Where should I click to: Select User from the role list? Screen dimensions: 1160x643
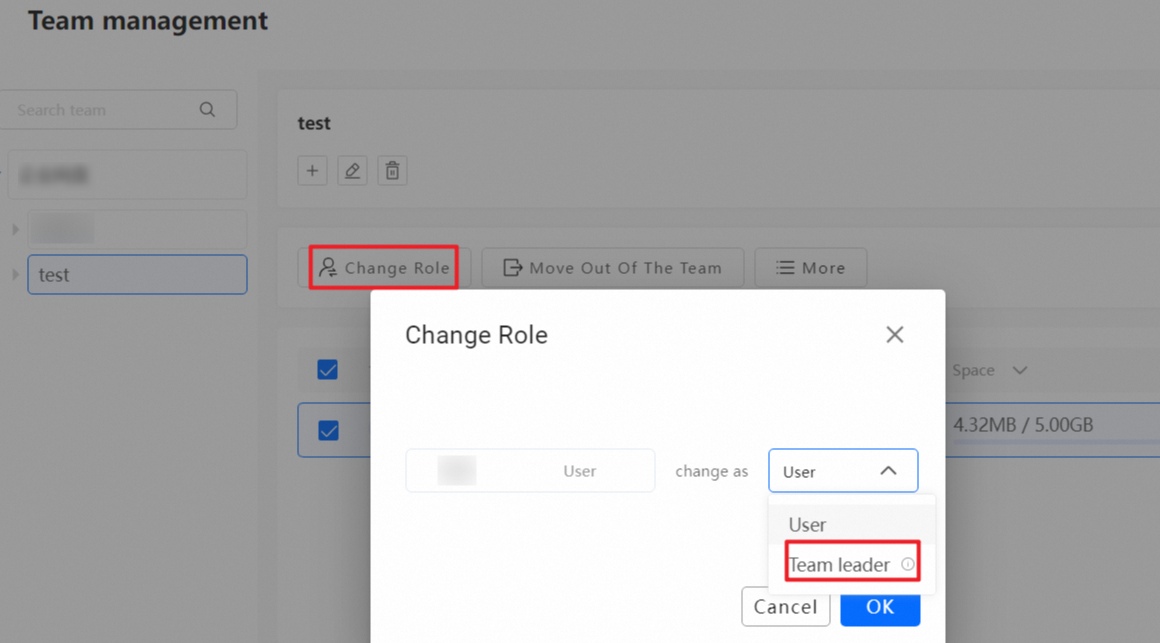pyautogui.click(x=808, y=524)
